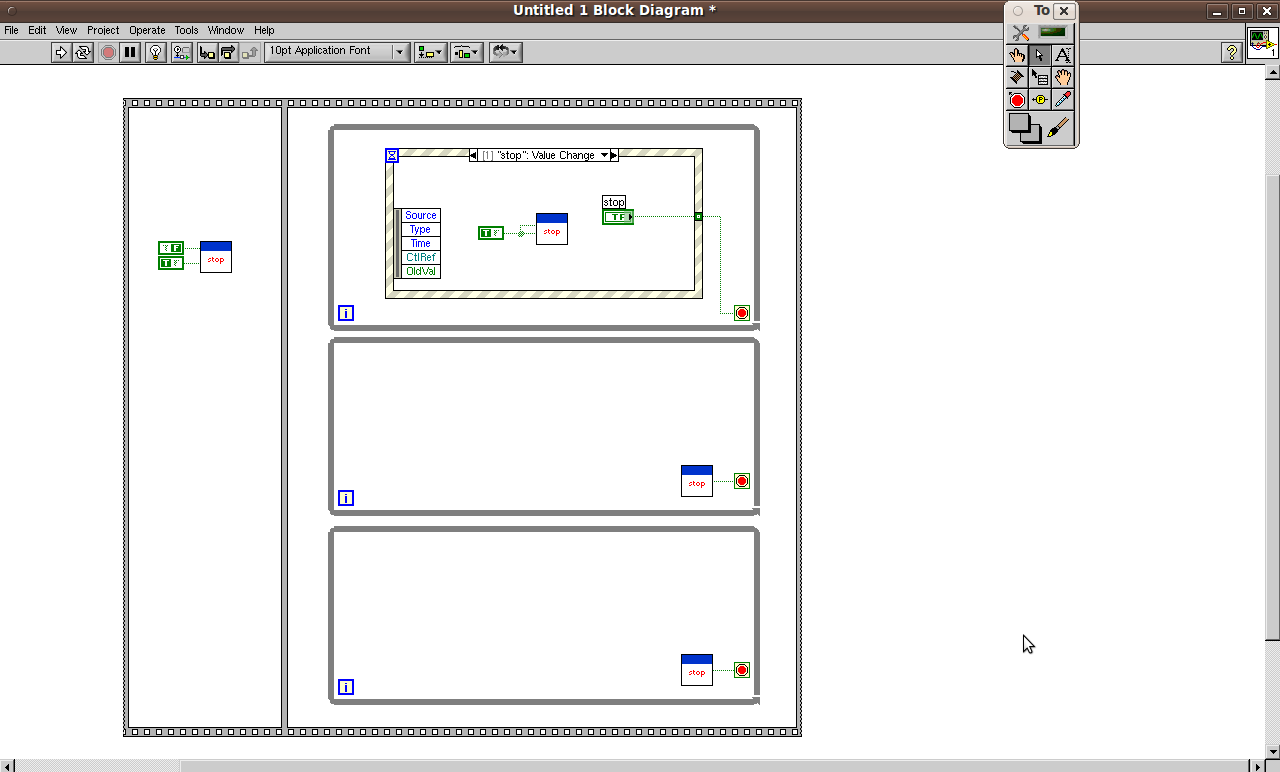
Task: Open the Project menu
Action: 103,30
